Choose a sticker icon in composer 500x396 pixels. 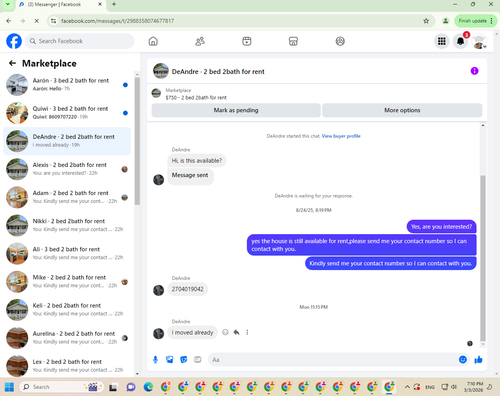[184, 360]
